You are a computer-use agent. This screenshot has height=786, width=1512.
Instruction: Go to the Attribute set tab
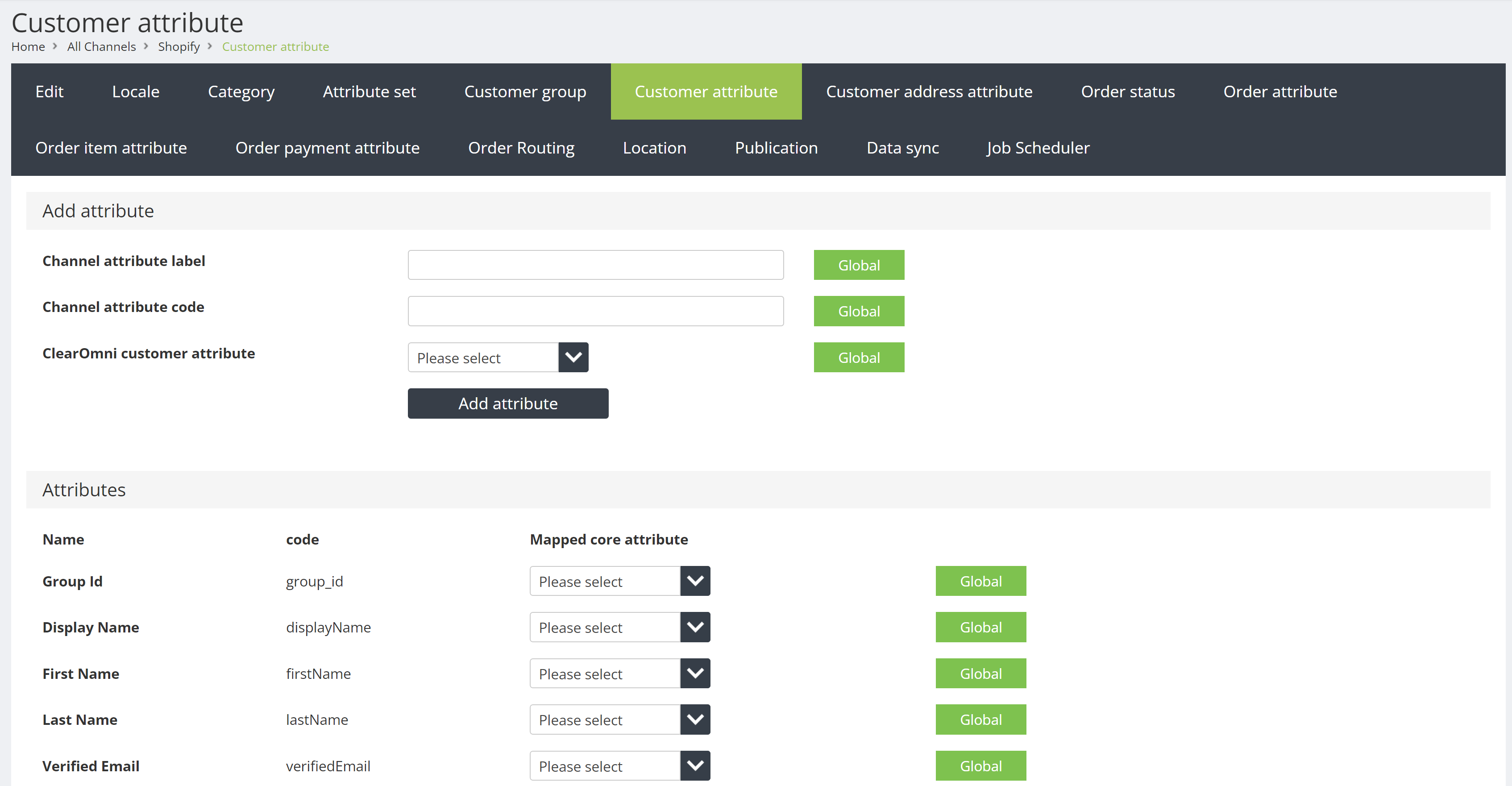[x=369, y=91]
